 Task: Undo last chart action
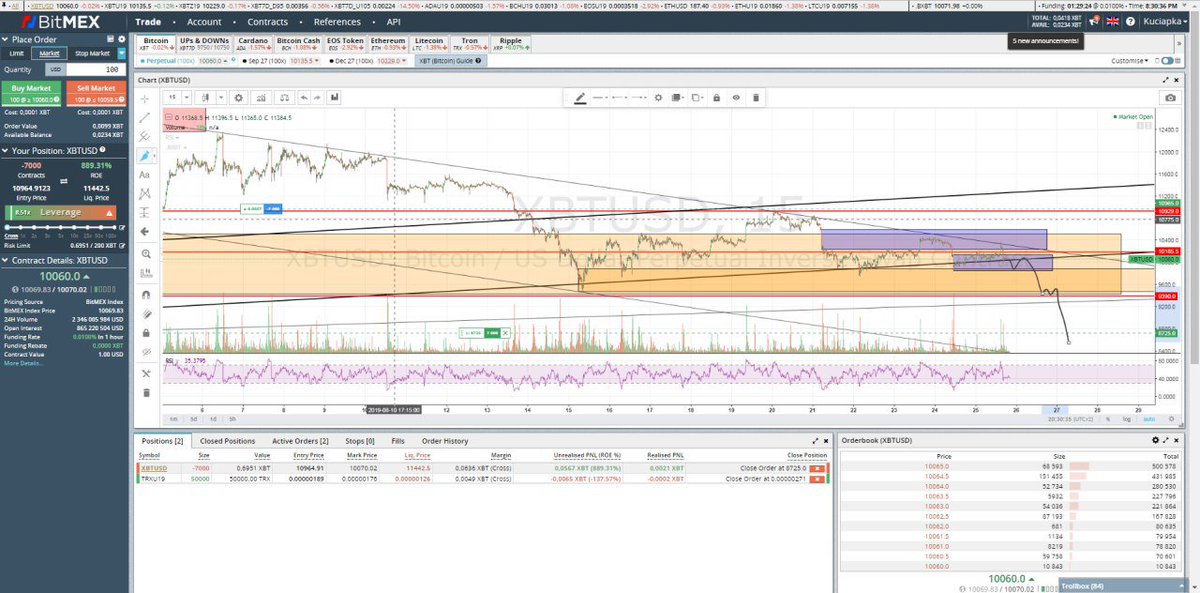[x=304, y=98]
